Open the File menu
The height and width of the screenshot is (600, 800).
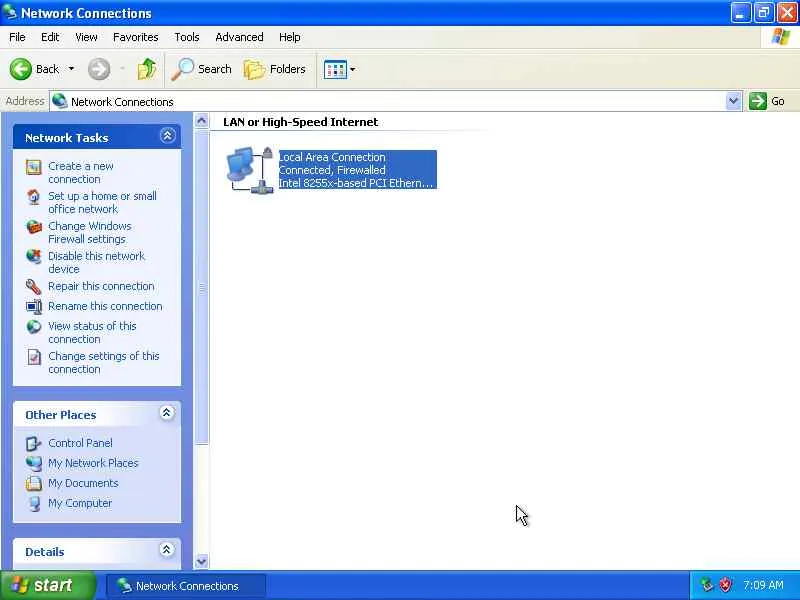pos(17,37)
